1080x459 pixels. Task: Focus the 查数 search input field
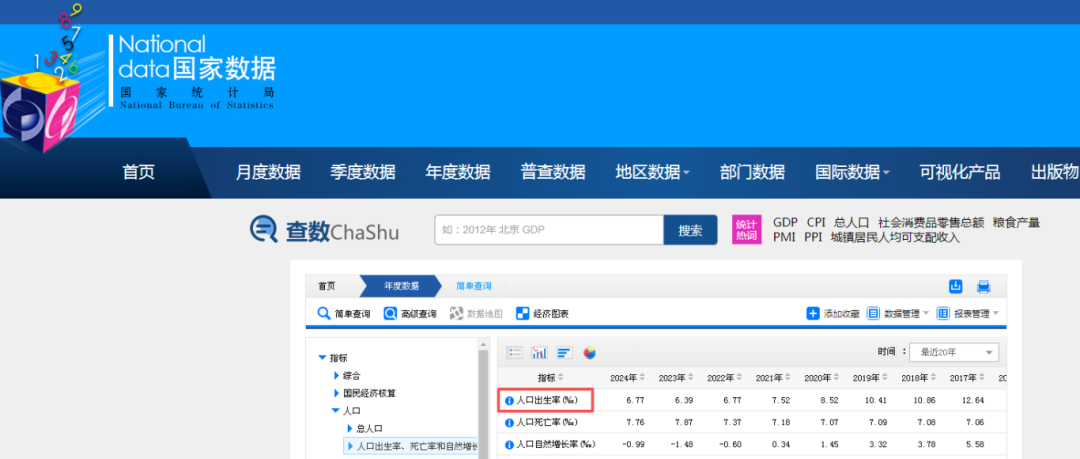[x=549, y=230]
